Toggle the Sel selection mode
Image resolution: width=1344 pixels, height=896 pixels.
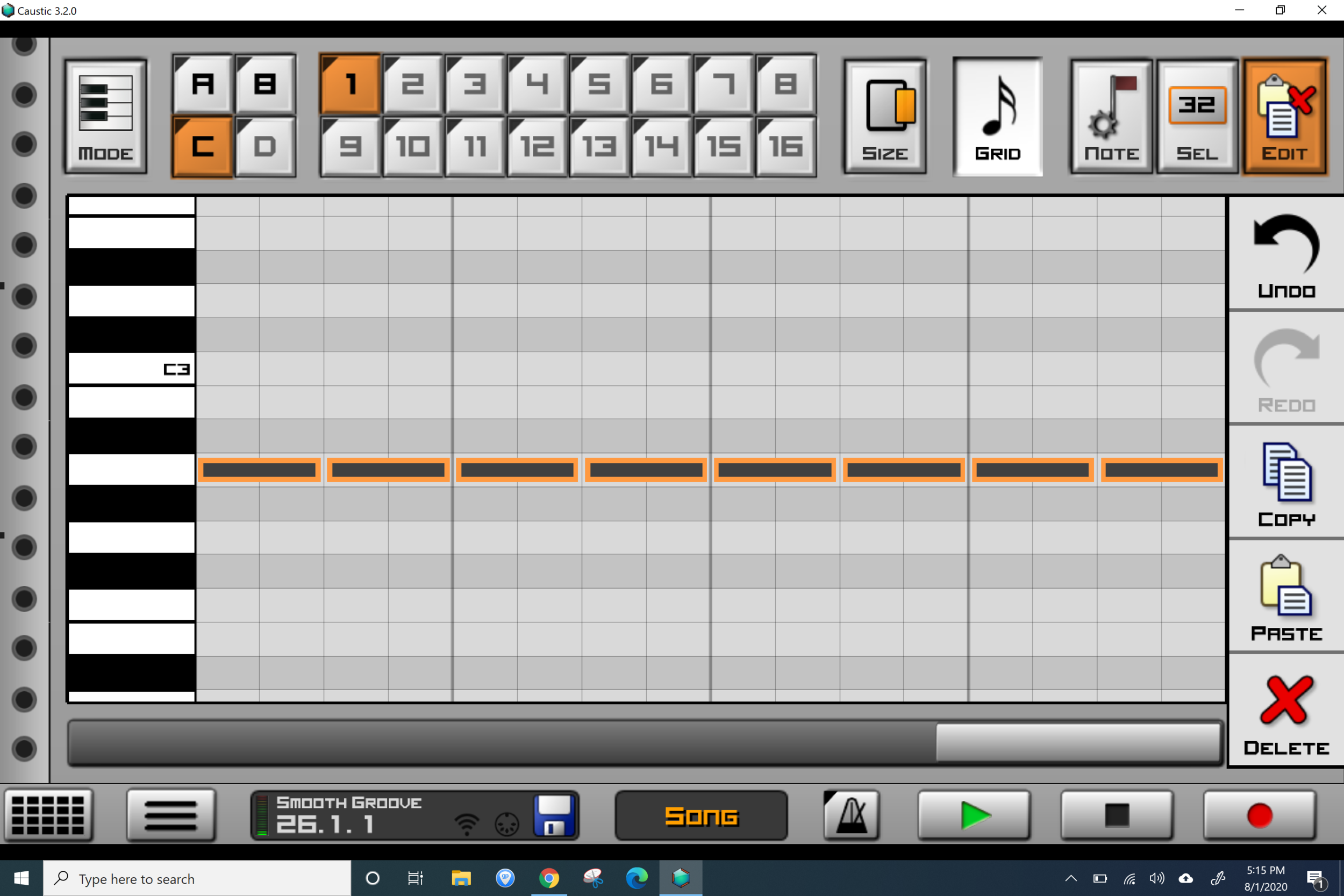click(1197, 116)
